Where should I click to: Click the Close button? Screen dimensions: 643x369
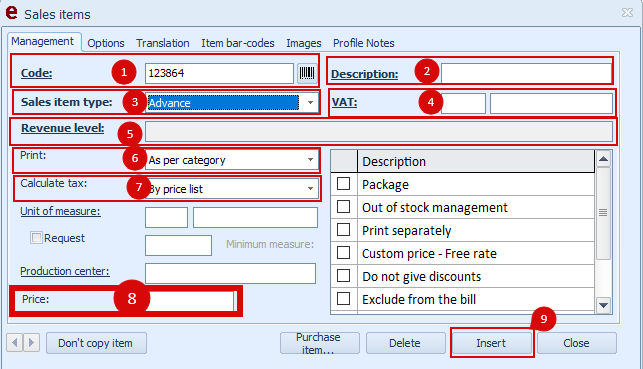(x=577, y=343)
